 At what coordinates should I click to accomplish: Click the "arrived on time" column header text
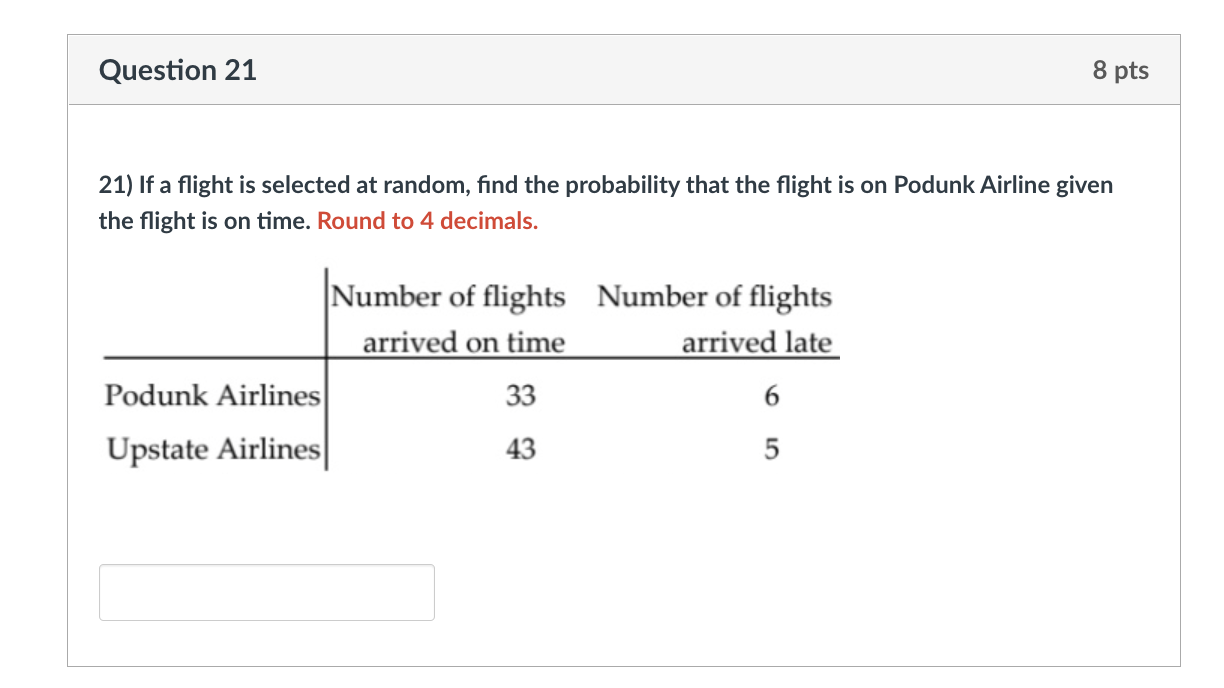coord(463,343)
